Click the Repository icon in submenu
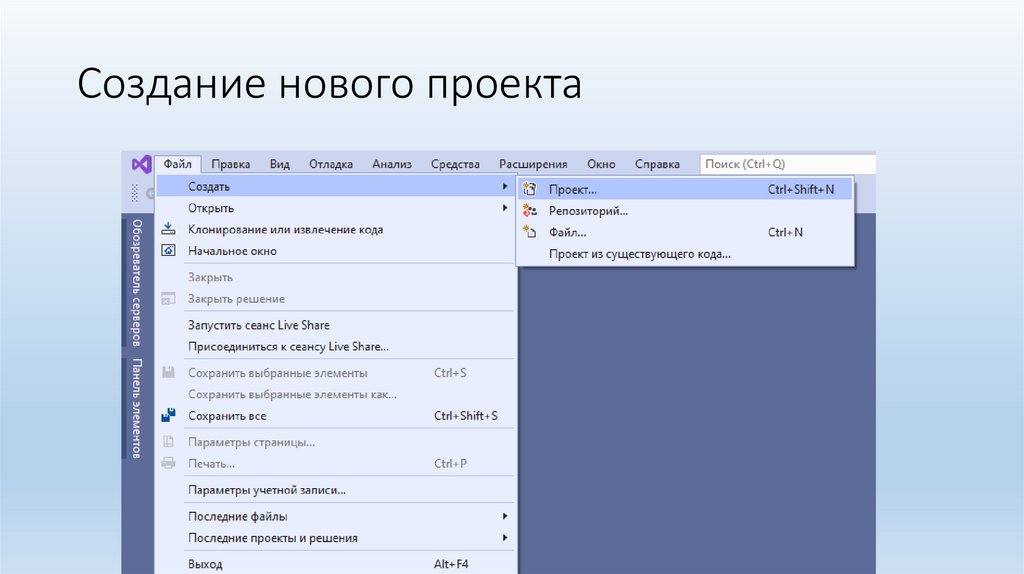The height and width of the screenshot is (574, 1024). 531,211
